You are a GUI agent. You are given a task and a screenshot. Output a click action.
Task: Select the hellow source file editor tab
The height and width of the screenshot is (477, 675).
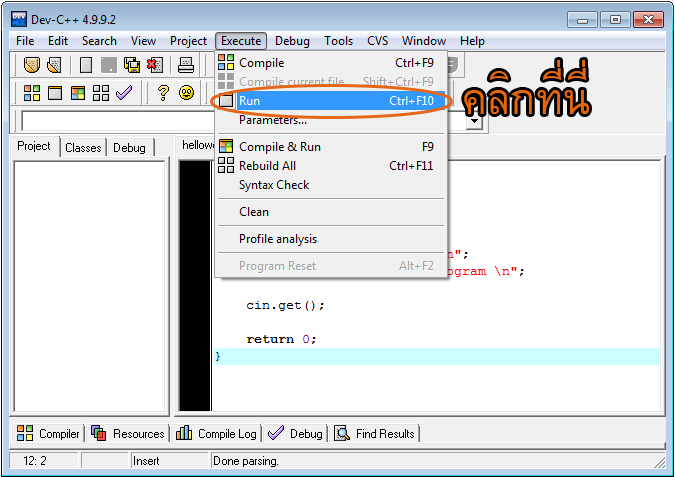[196, 145]
